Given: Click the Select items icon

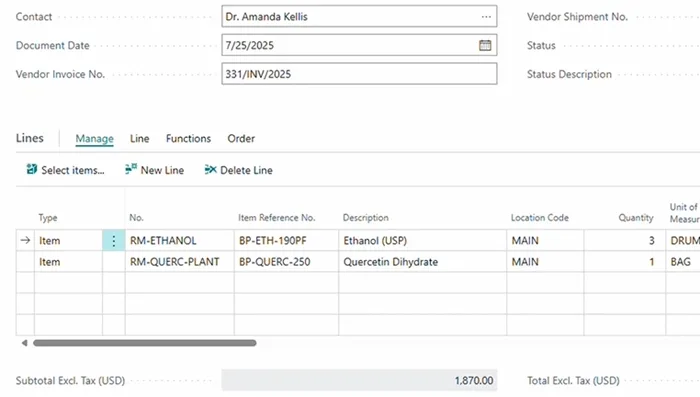Looking at the screenshot, I should (x=31, y=170).
